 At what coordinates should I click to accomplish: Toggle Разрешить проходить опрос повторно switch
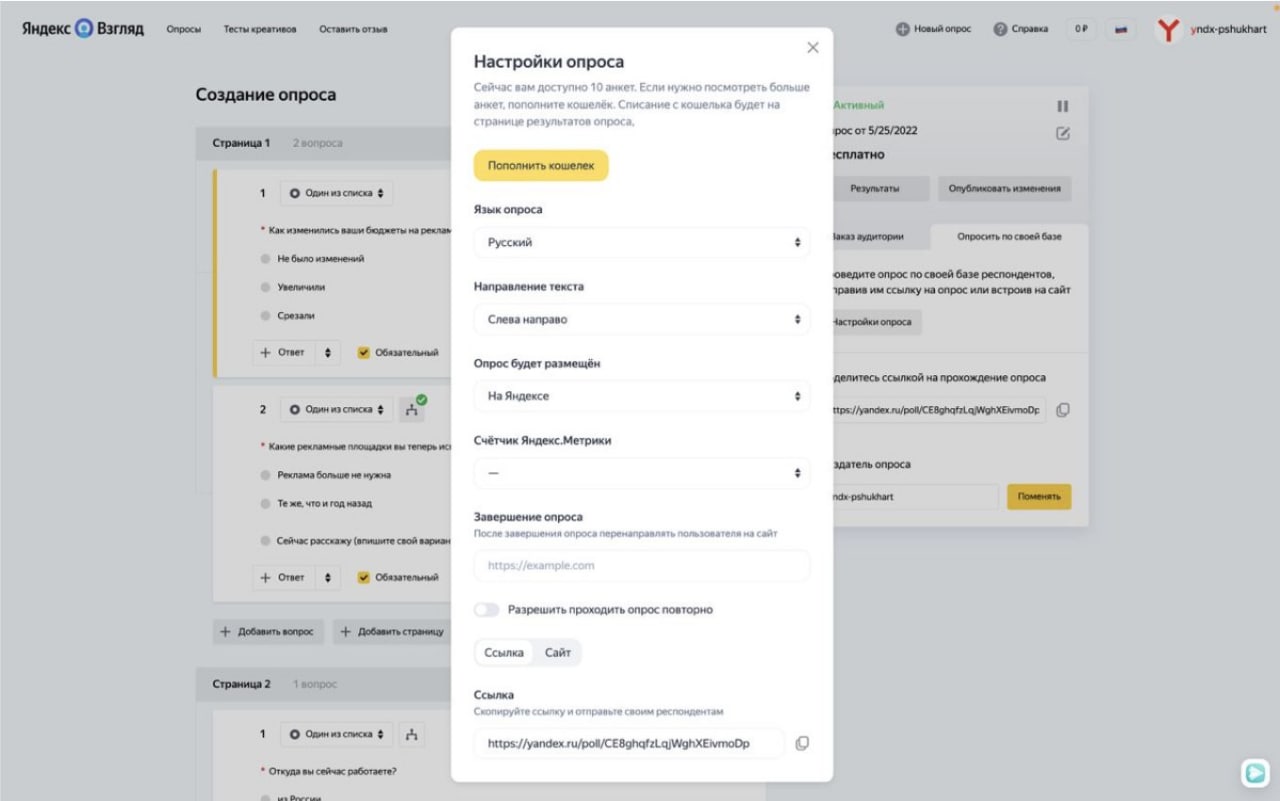pyautogui.click(x=487, y=609)
